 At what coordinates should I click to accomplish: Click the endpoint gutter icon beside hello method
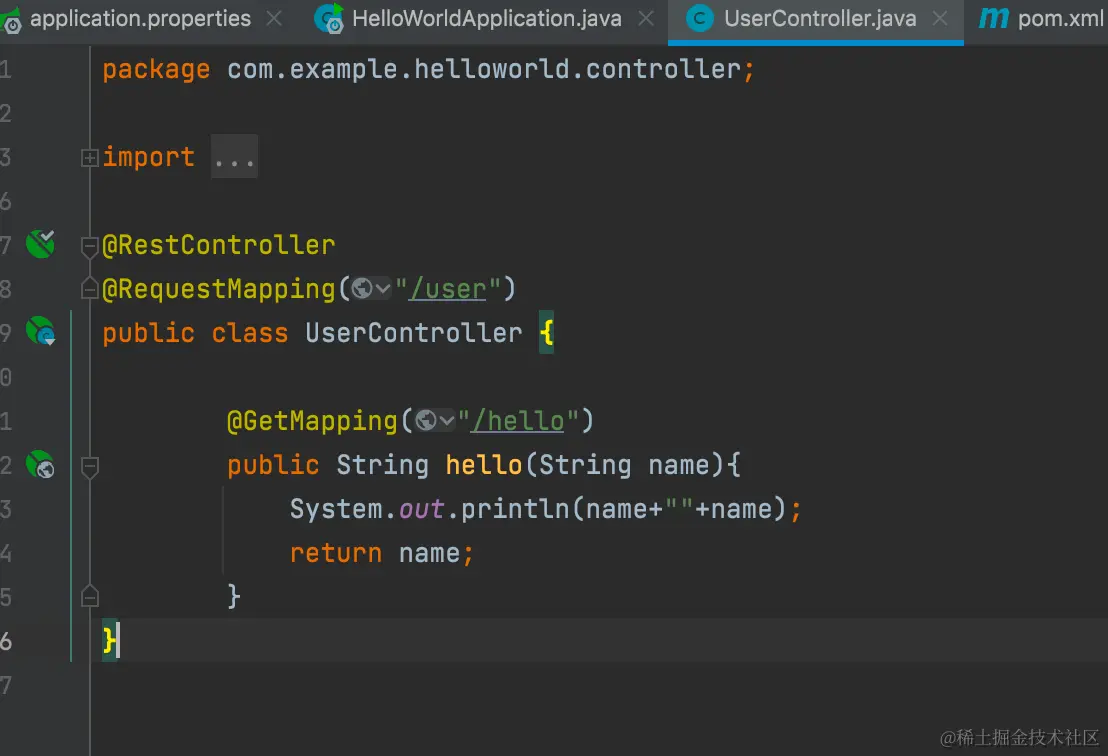pos(40,464)
